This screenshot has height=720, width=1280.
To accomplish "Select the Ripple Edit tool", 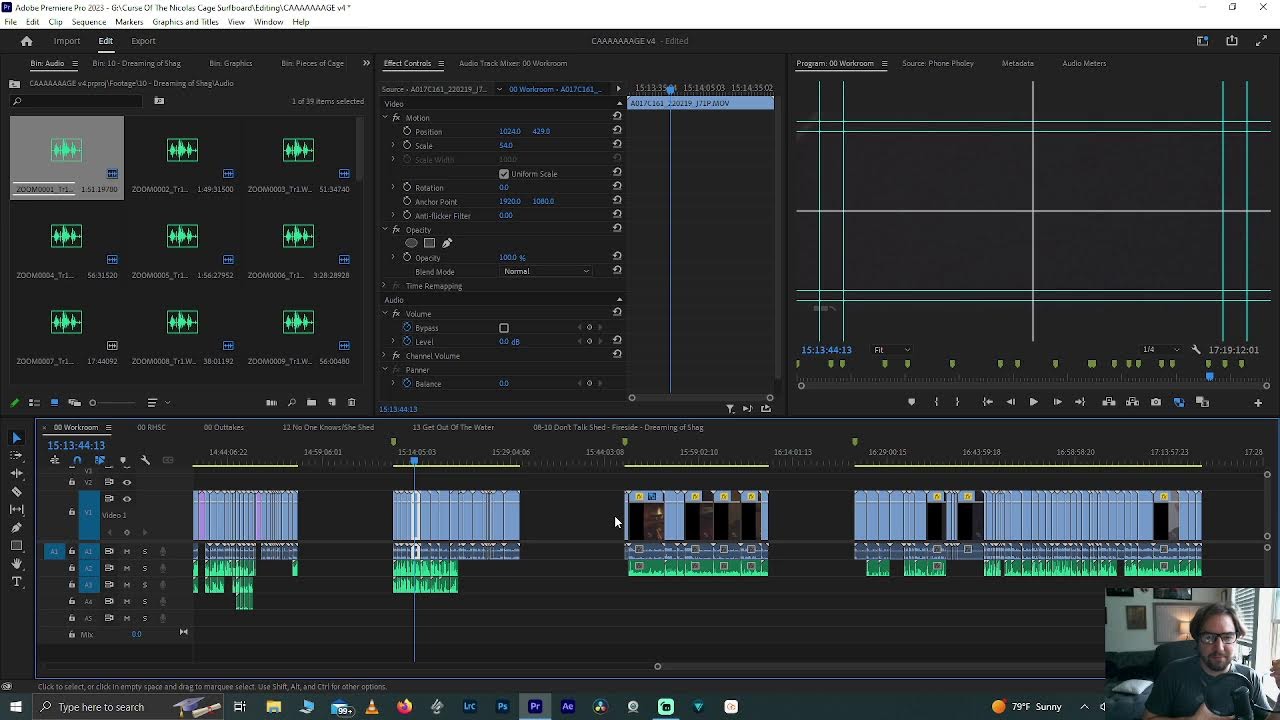I will (x=16, y=473).
